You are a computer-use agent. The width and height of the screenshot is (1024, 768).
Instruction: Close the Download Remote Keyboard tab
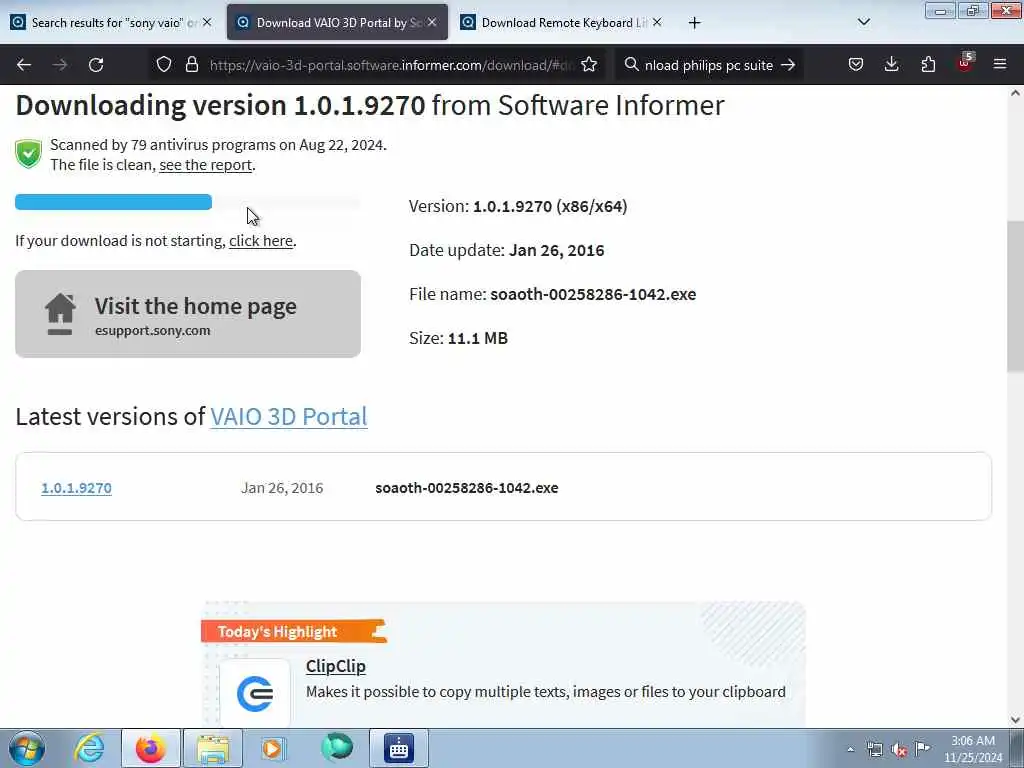657,22
